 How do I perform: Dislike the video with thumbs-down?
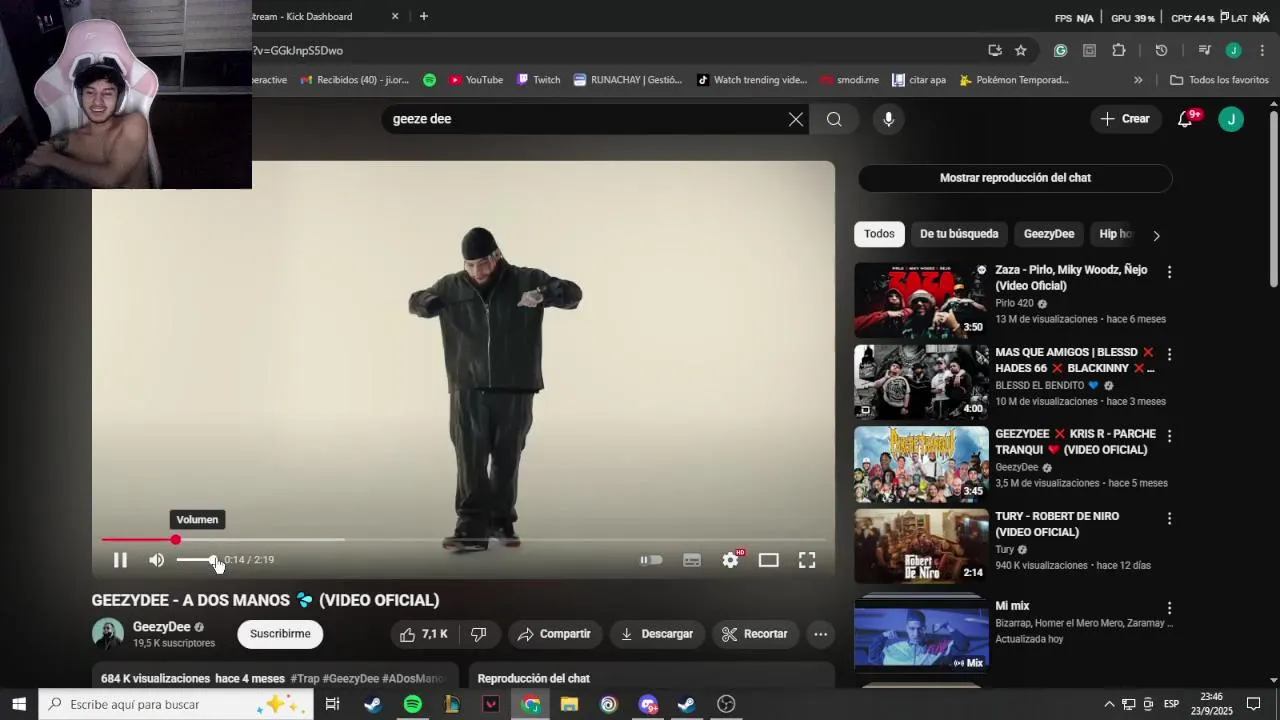coord(479,634)
